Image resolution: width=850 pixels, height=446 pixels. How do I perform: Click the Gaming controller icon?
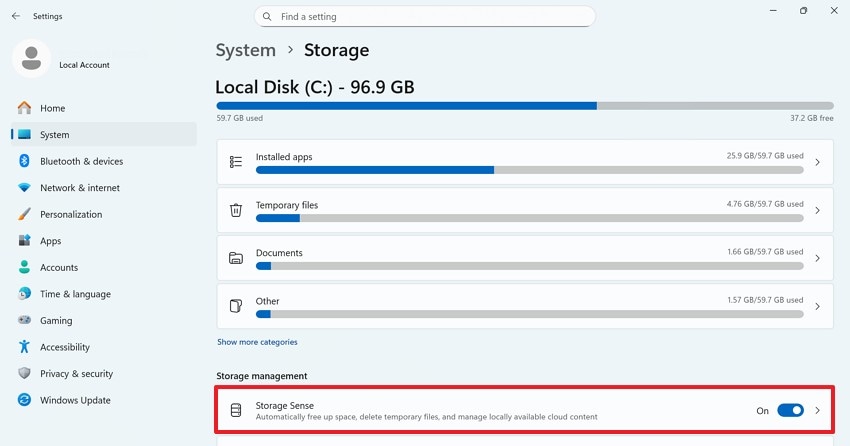(24, 321)
